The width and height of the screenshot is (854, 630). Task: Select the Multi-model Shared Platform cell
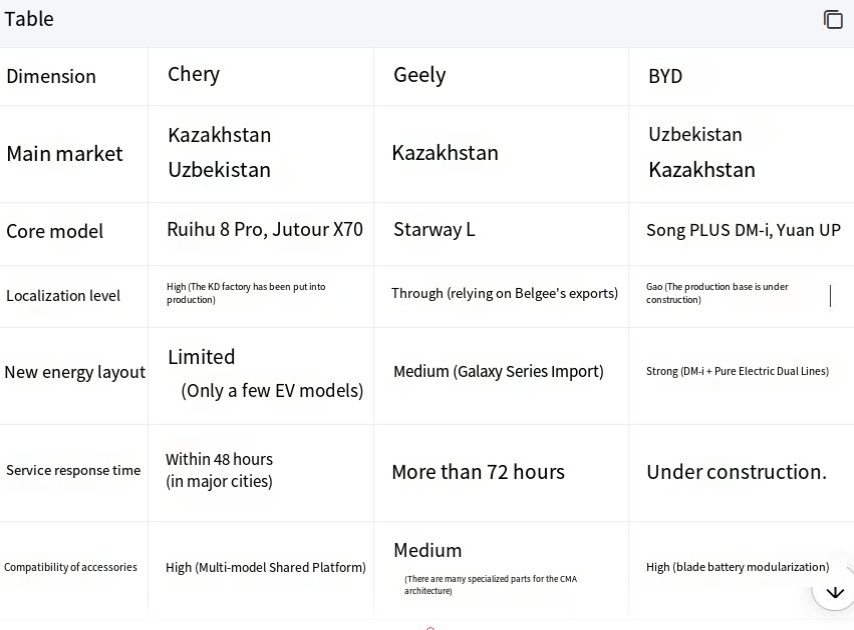pos(266,567)
